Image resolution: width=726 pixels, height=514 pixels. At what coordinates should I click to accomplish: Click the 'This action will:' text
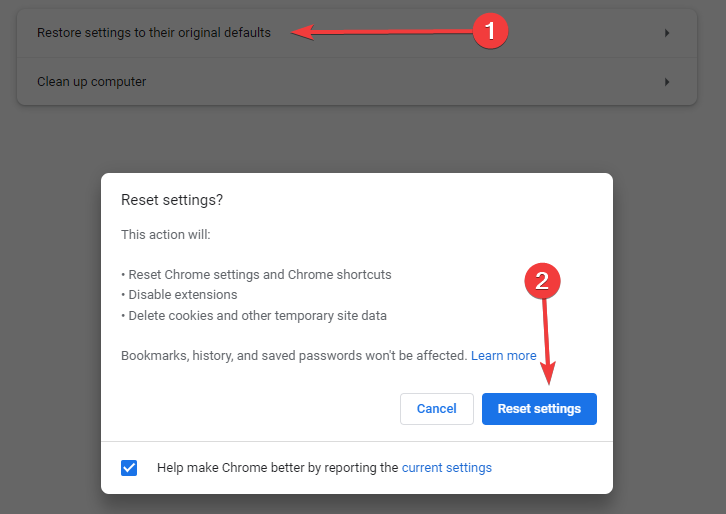pos(166,235)
